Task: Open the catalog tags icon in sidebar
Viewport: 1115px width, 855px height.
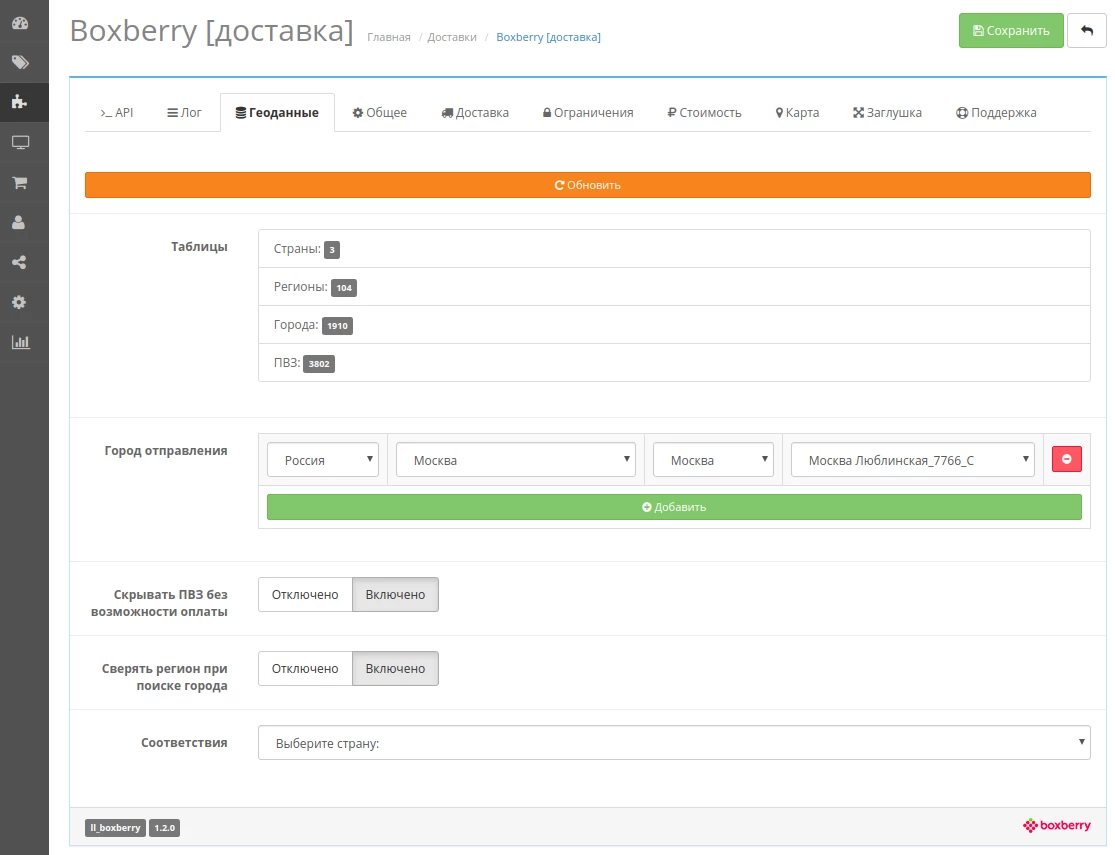Action: 20,63
